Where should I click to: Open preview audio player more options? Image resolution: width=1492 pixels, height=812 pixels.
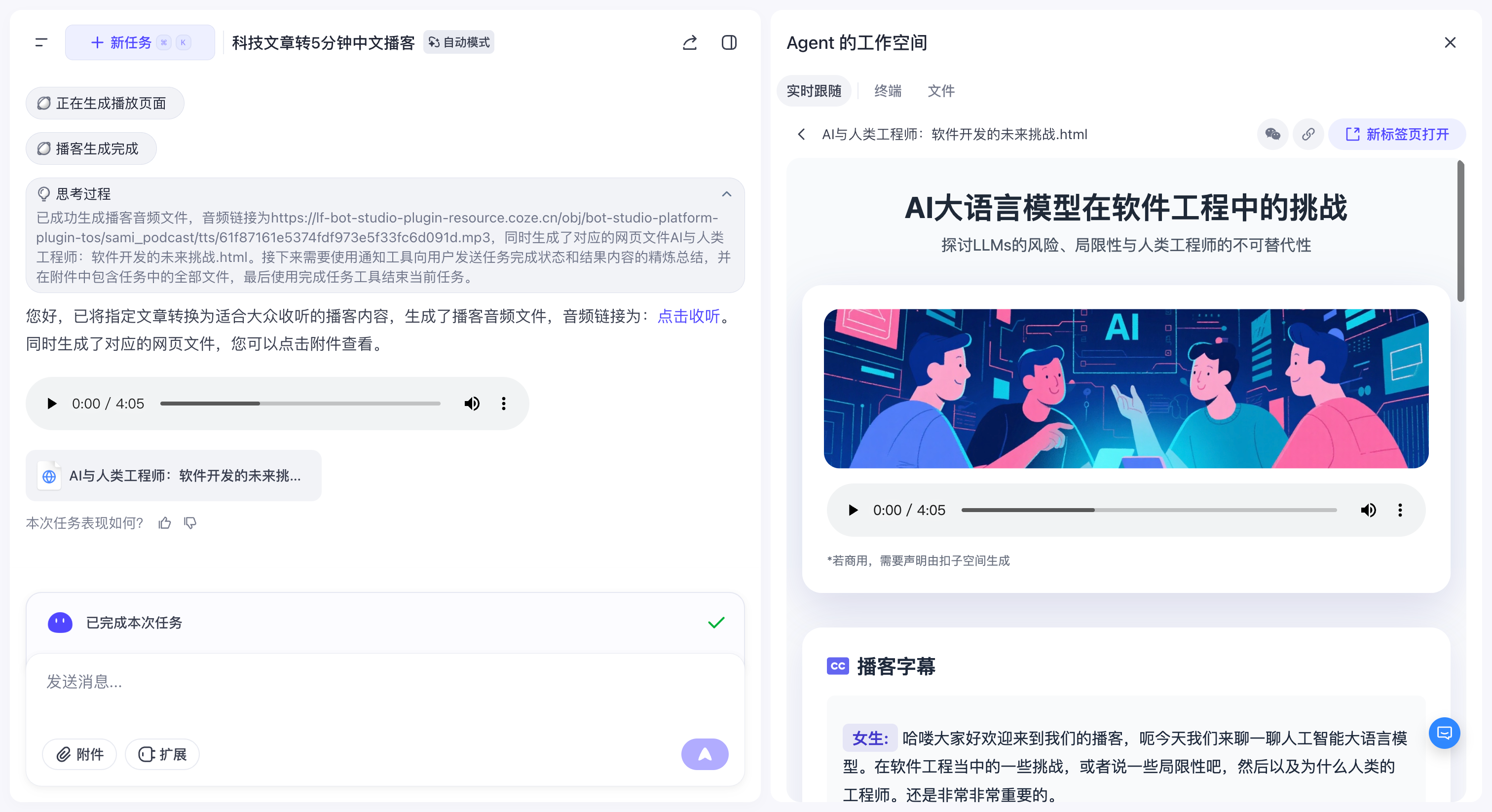point(1400,510)
